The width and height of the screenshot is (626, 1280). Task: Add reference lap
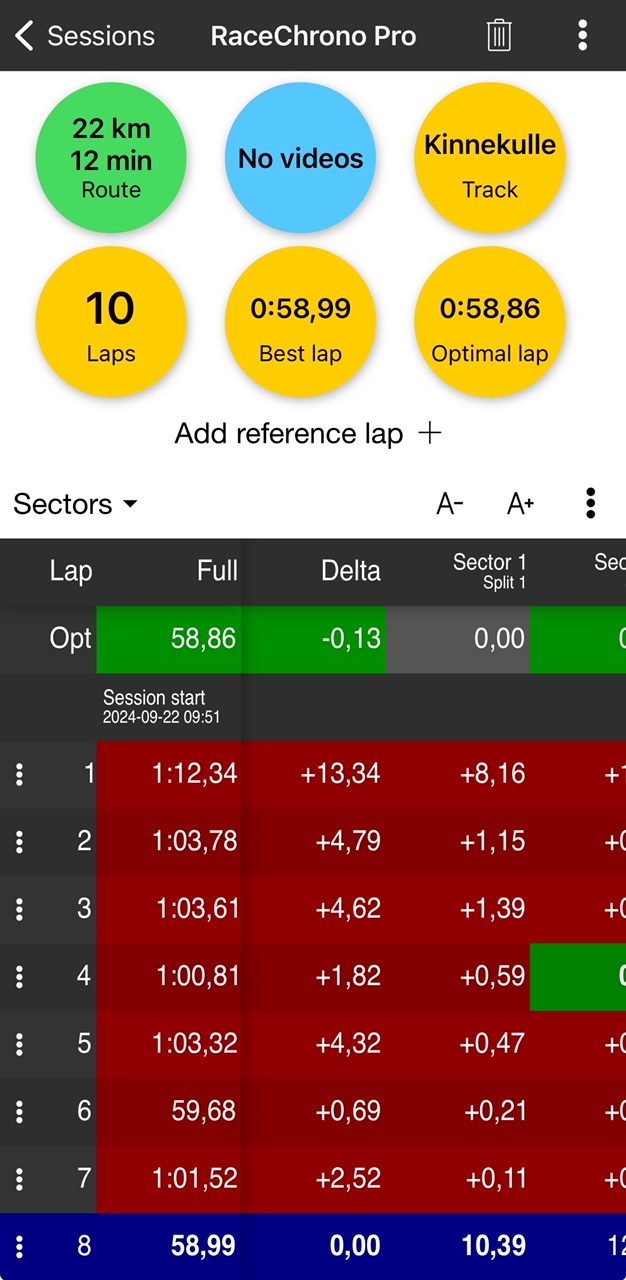point(308,433)
